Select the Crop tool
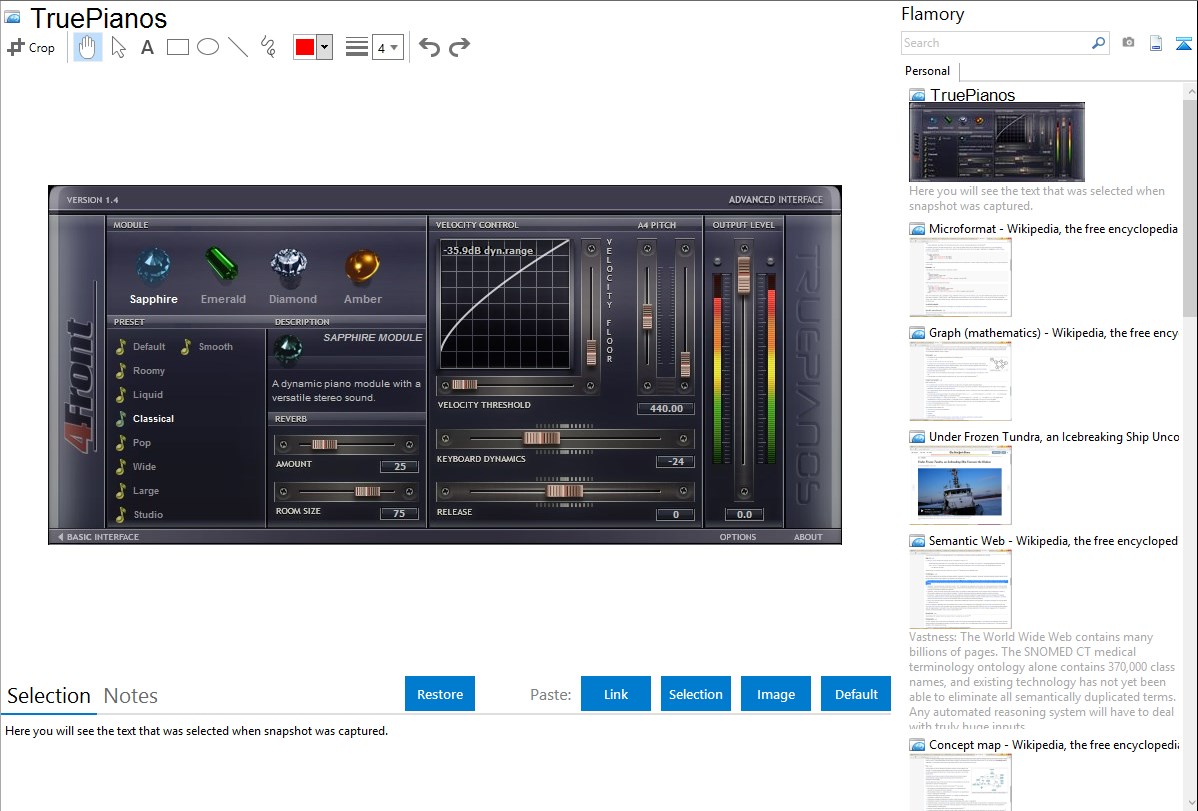 (31, 47)
